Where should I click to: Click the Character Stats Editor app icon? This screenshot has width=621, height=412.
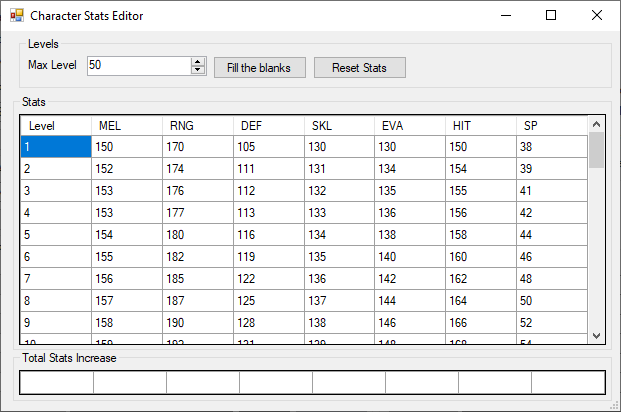coord(17,15)
